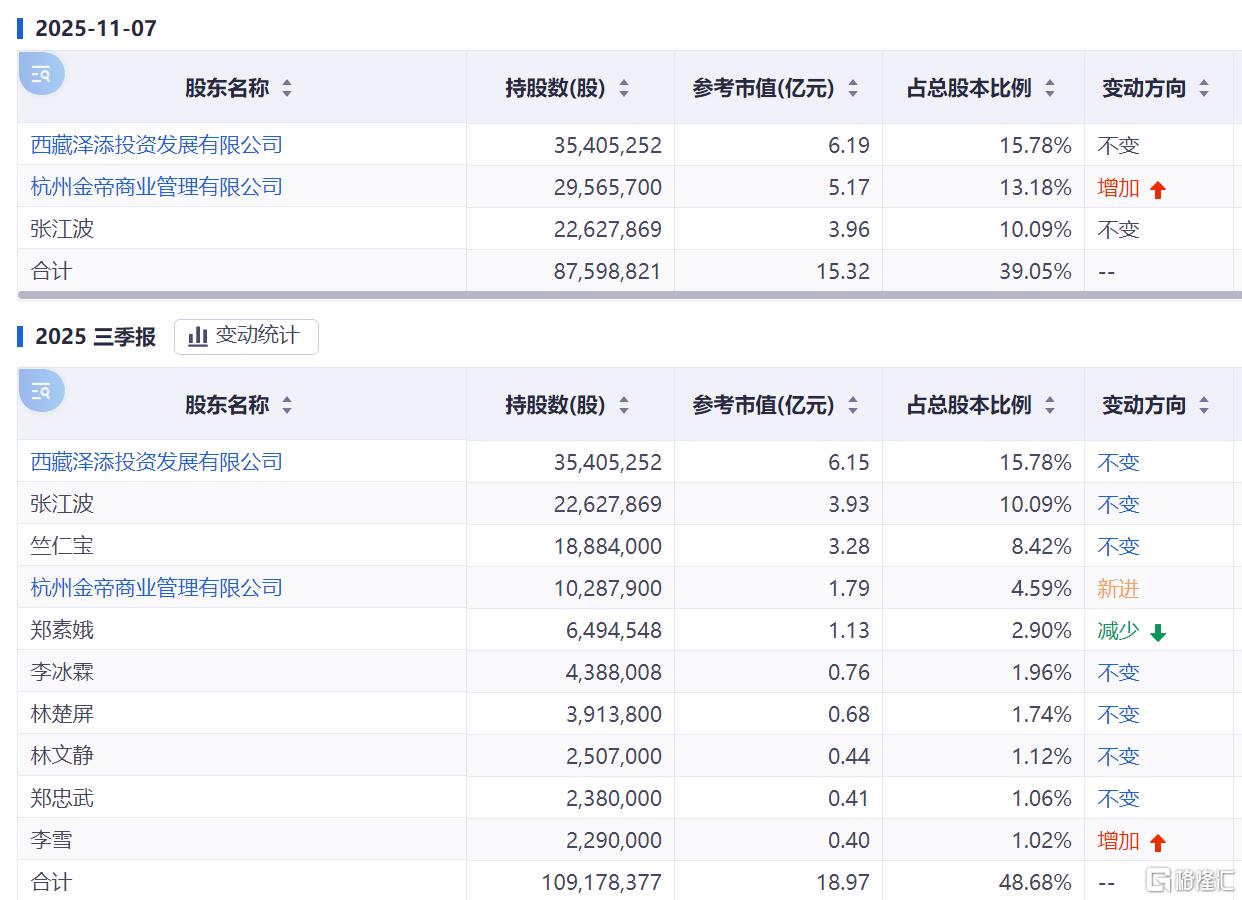
Task: Sort 三季报 table by 股东名称
Action: (x=287, y=405)
